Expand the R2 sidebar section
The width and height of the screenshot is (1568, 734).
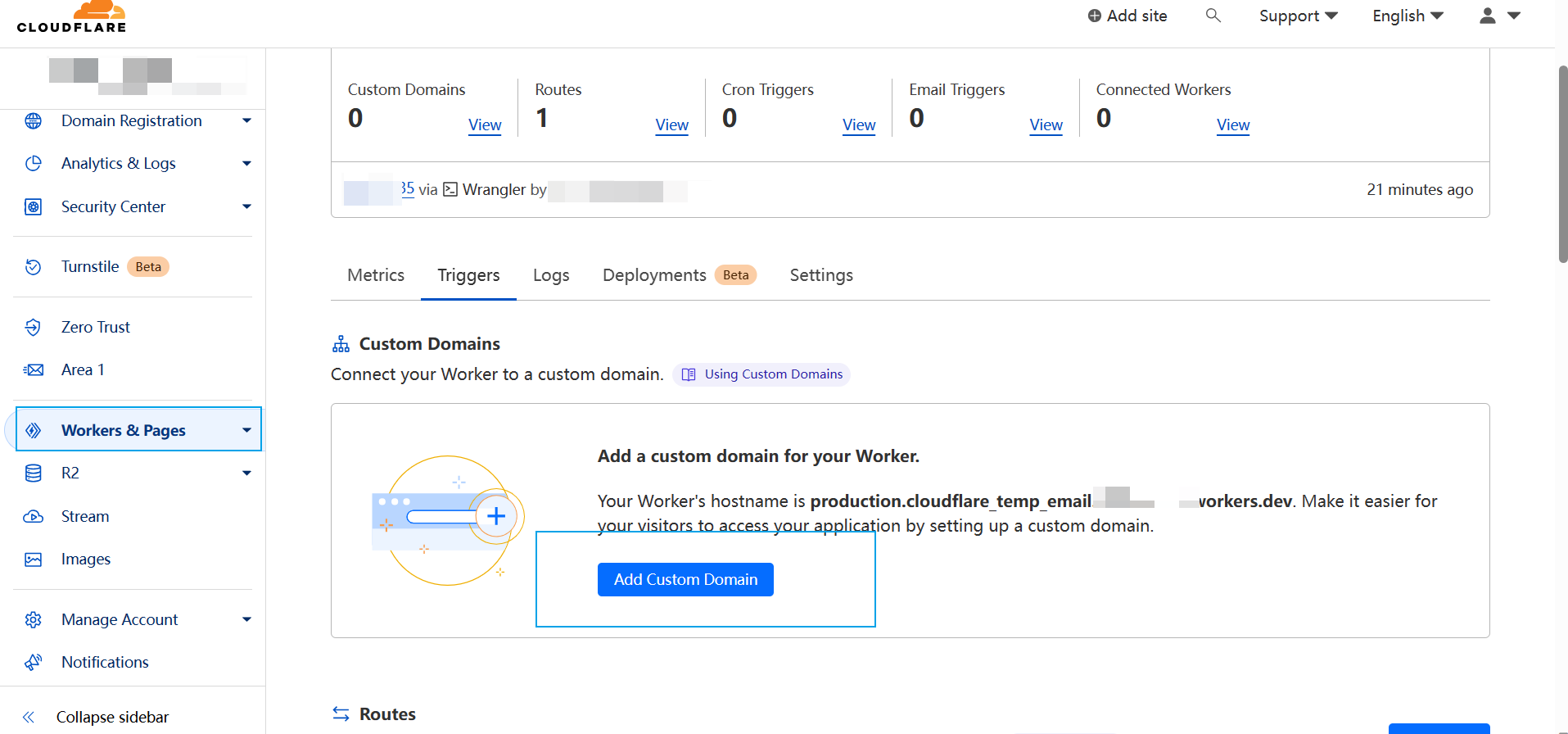click(246, 473)
